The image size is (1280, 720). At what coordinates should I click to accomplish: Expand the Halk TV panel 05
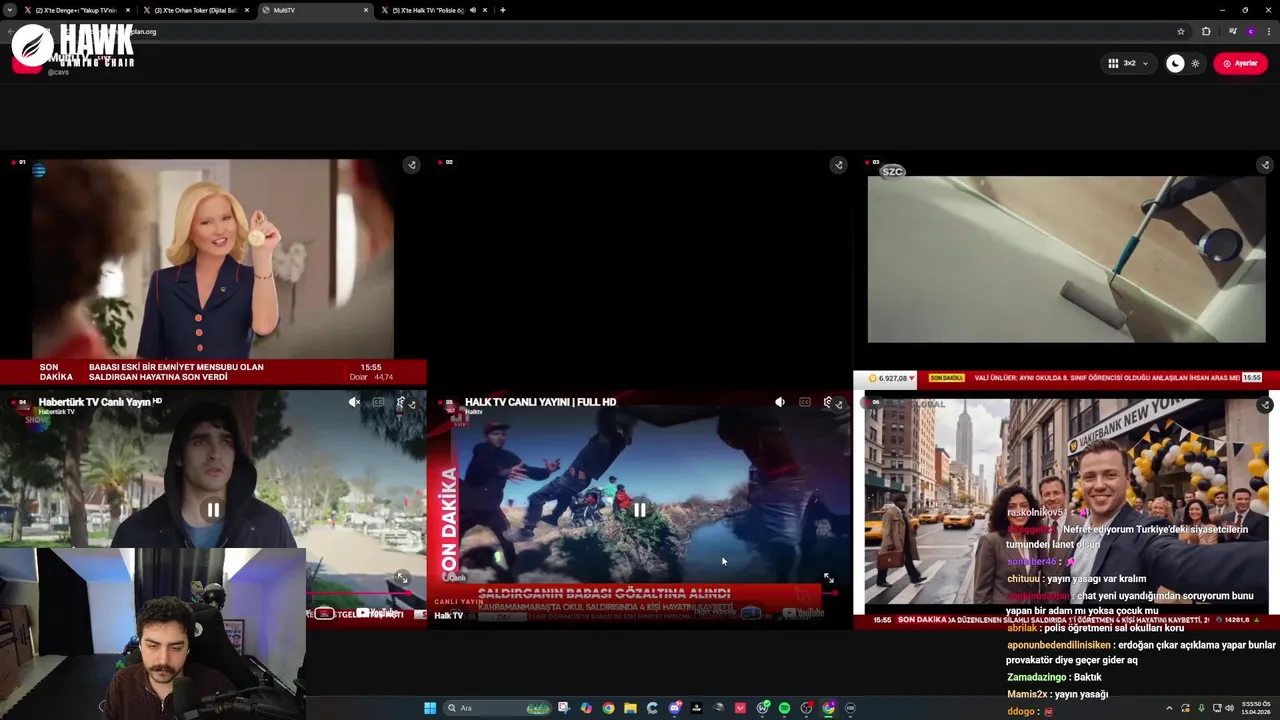click(x=838, y=404)
